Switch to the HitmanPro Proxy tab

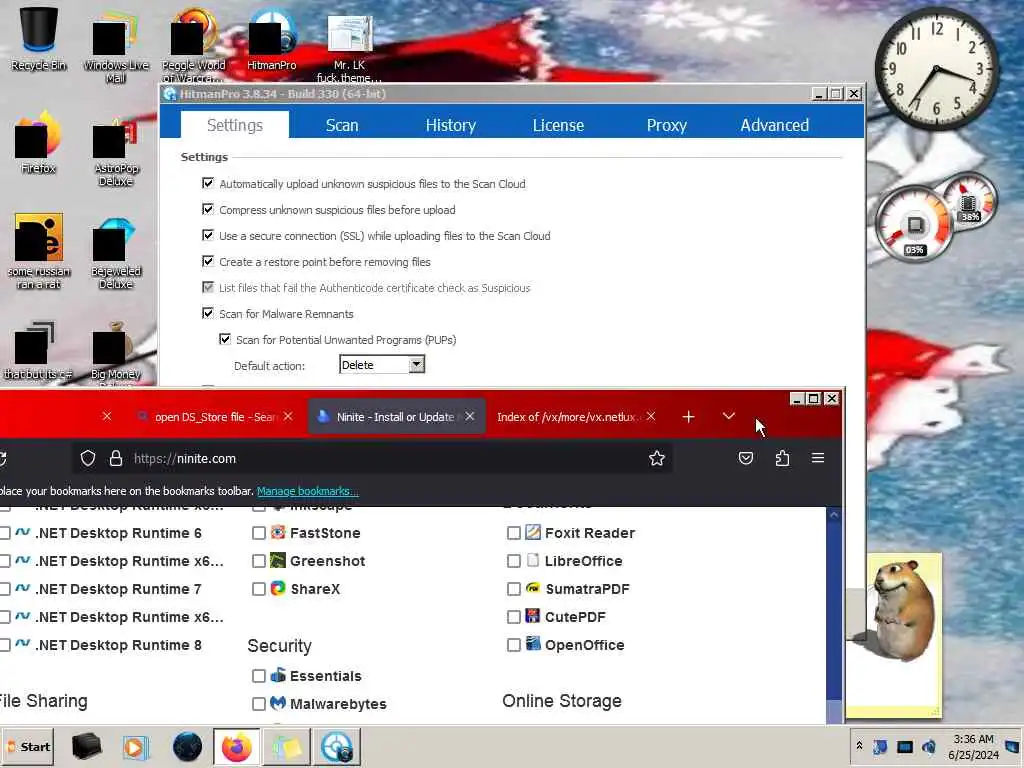point(667,125)
